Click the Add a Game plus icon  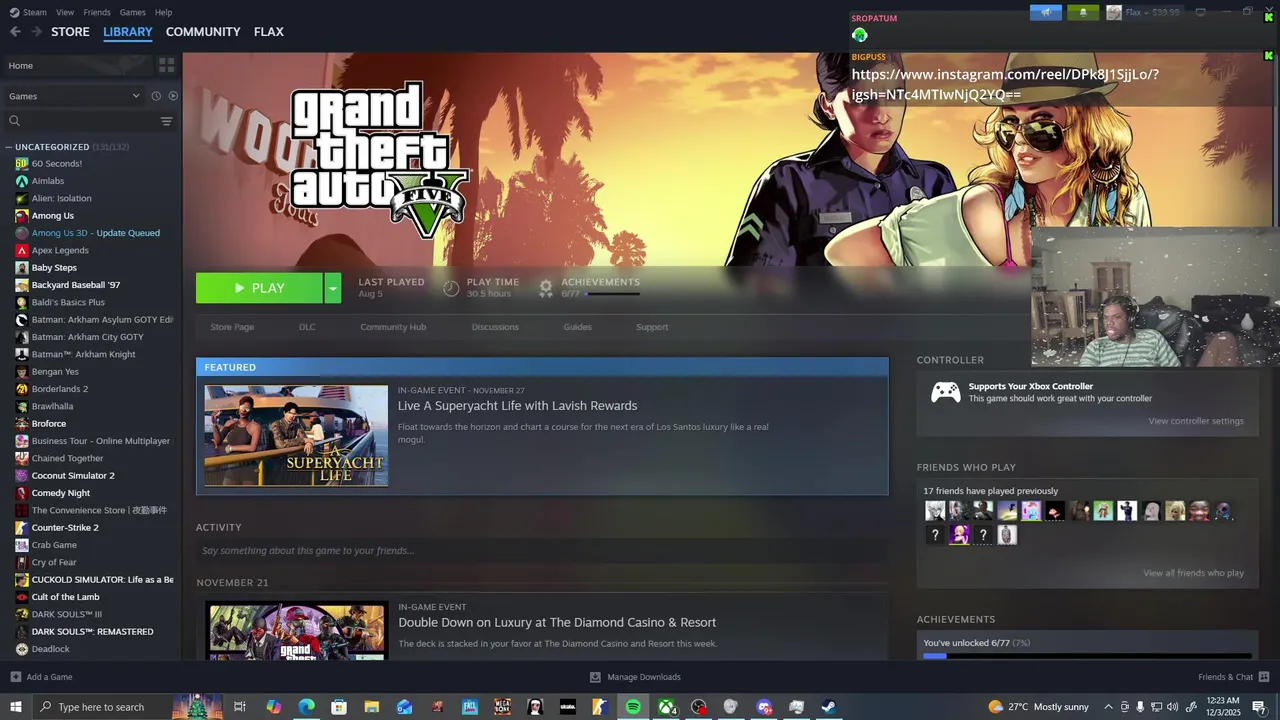pyautogui.click(x=15, y=677)
